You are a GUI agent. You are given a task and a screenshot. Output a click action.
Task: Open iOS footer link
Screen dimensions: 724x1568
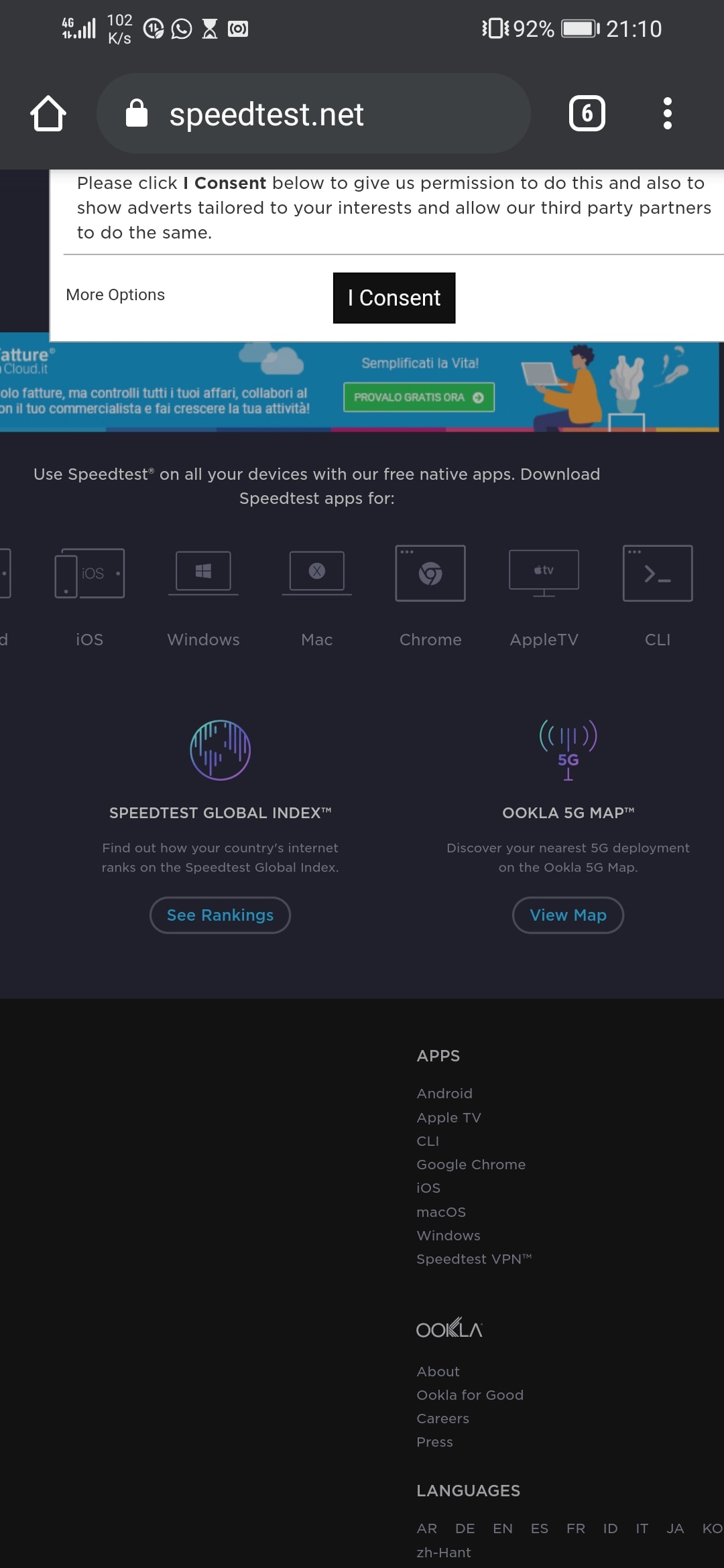point(428,1187)
